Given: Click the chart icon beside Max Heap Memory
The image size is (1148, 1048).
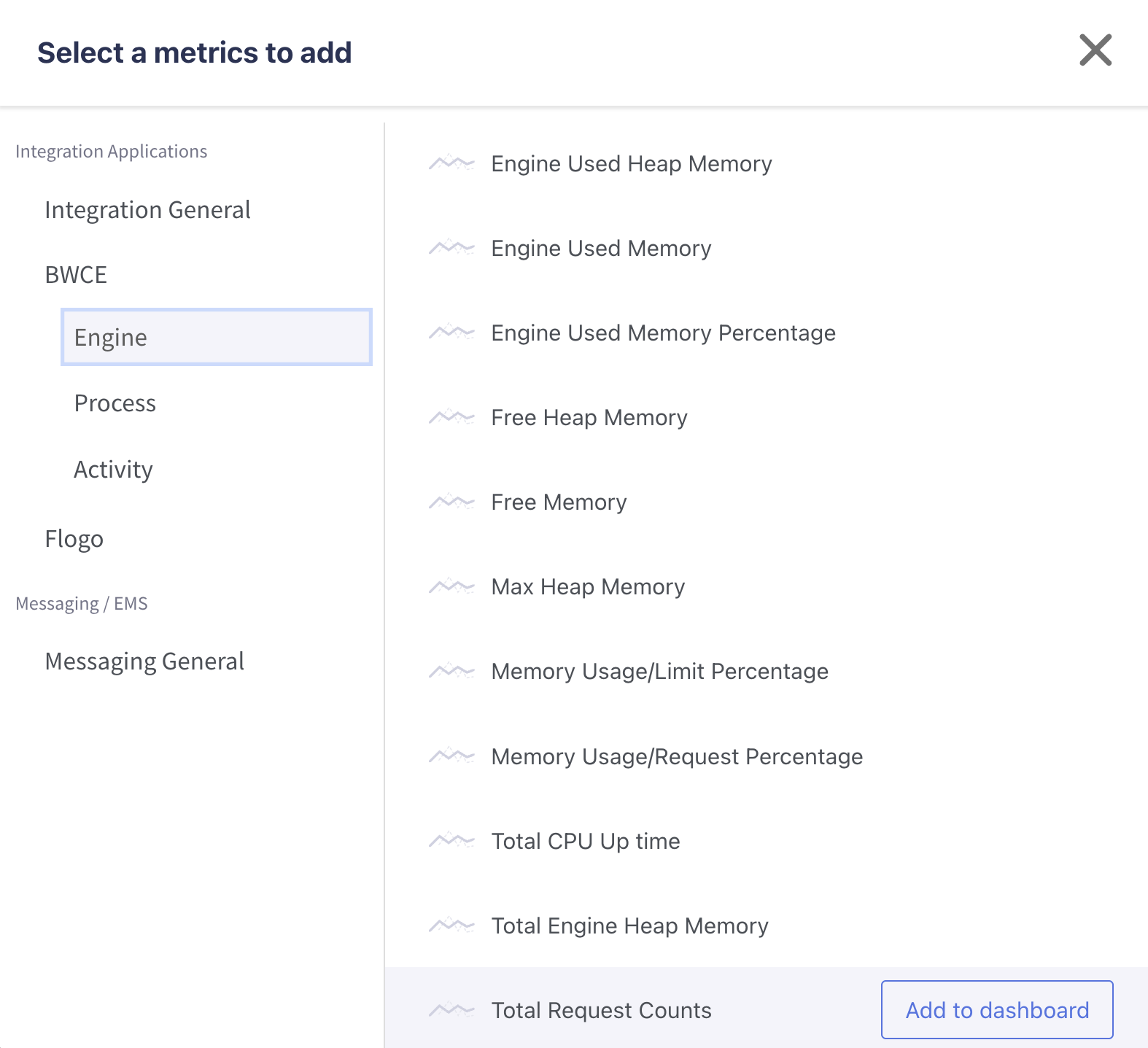Looking at the screenshot, I should pos(451,586).
